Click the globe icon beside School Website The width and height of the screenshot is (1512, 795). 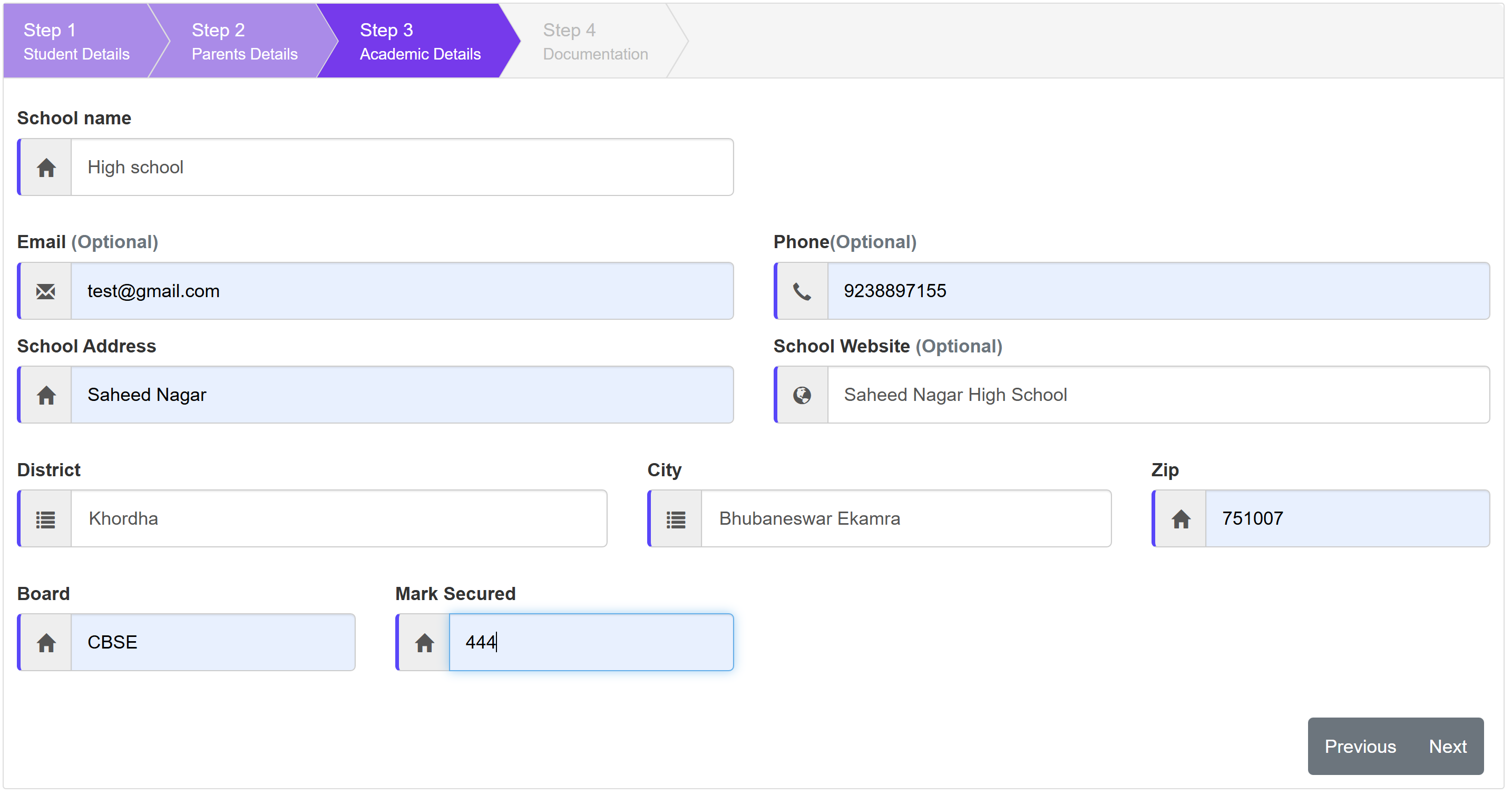point(802,396)
